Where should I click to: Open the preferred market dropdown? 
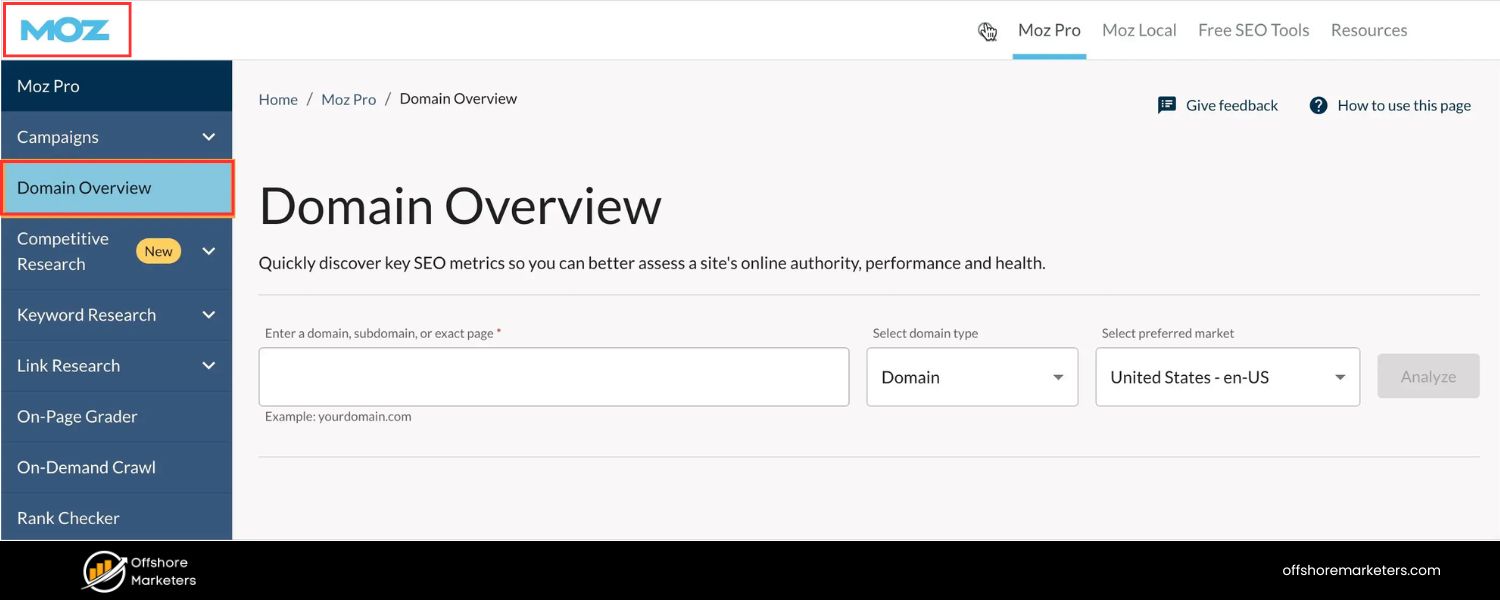tap(1227, 377)
